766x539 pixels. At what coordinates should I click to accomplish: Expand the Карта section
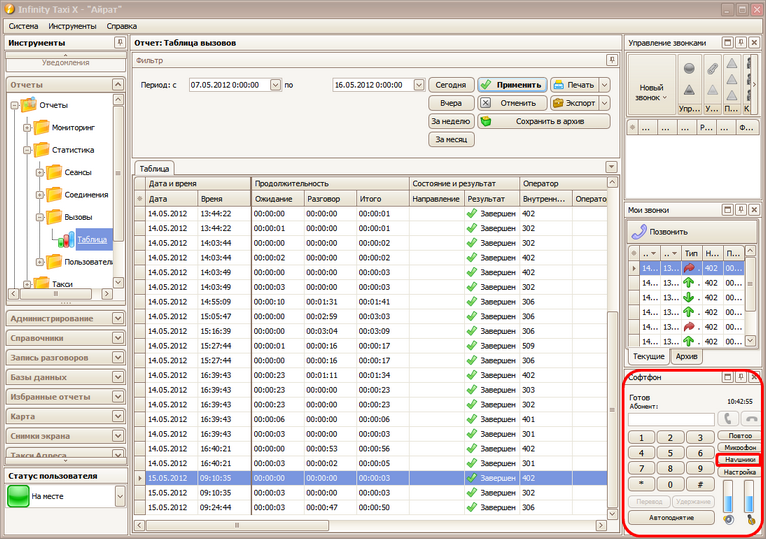[118, 416]
